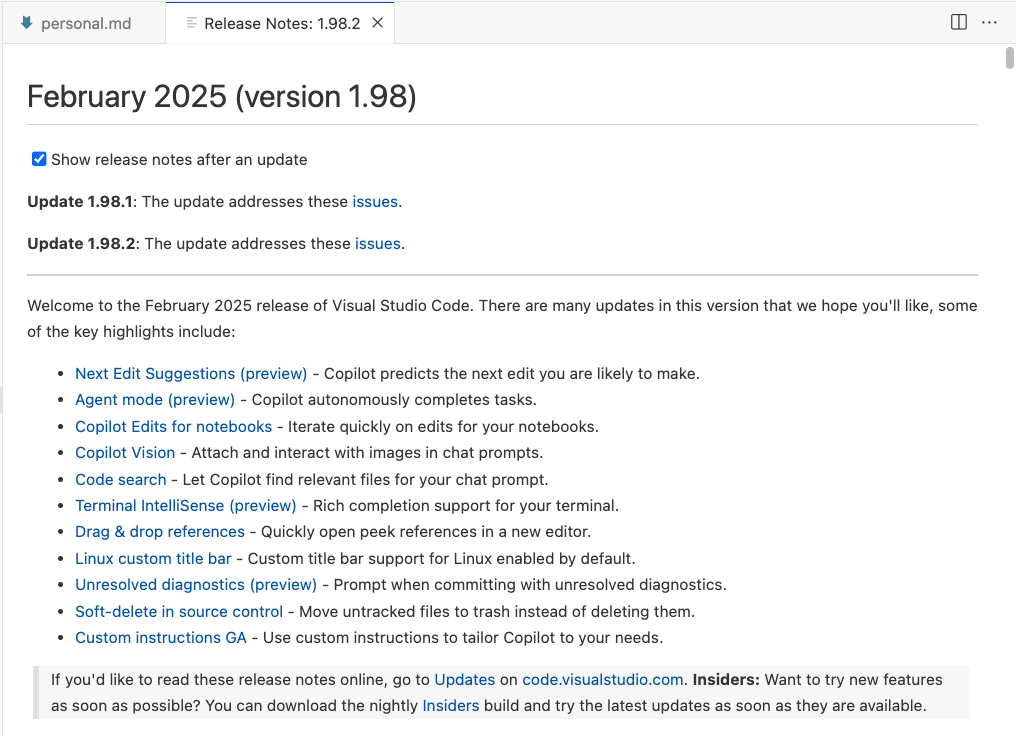The width and height of the screenshot is (1016, 736).
Task: Click the Release Notes tab icon
Action: (x=192, y=23)
